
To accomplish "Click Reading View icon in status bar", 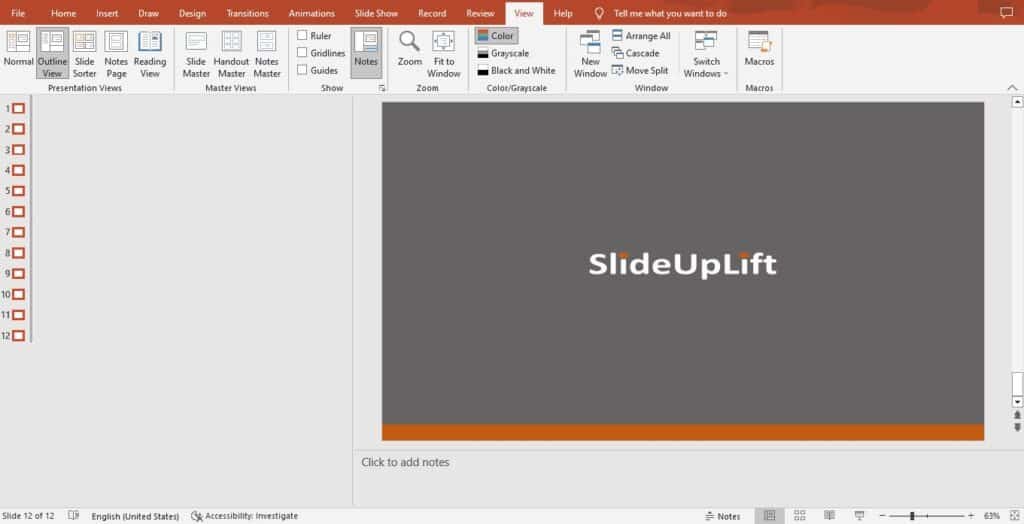I will click(829, 516).
